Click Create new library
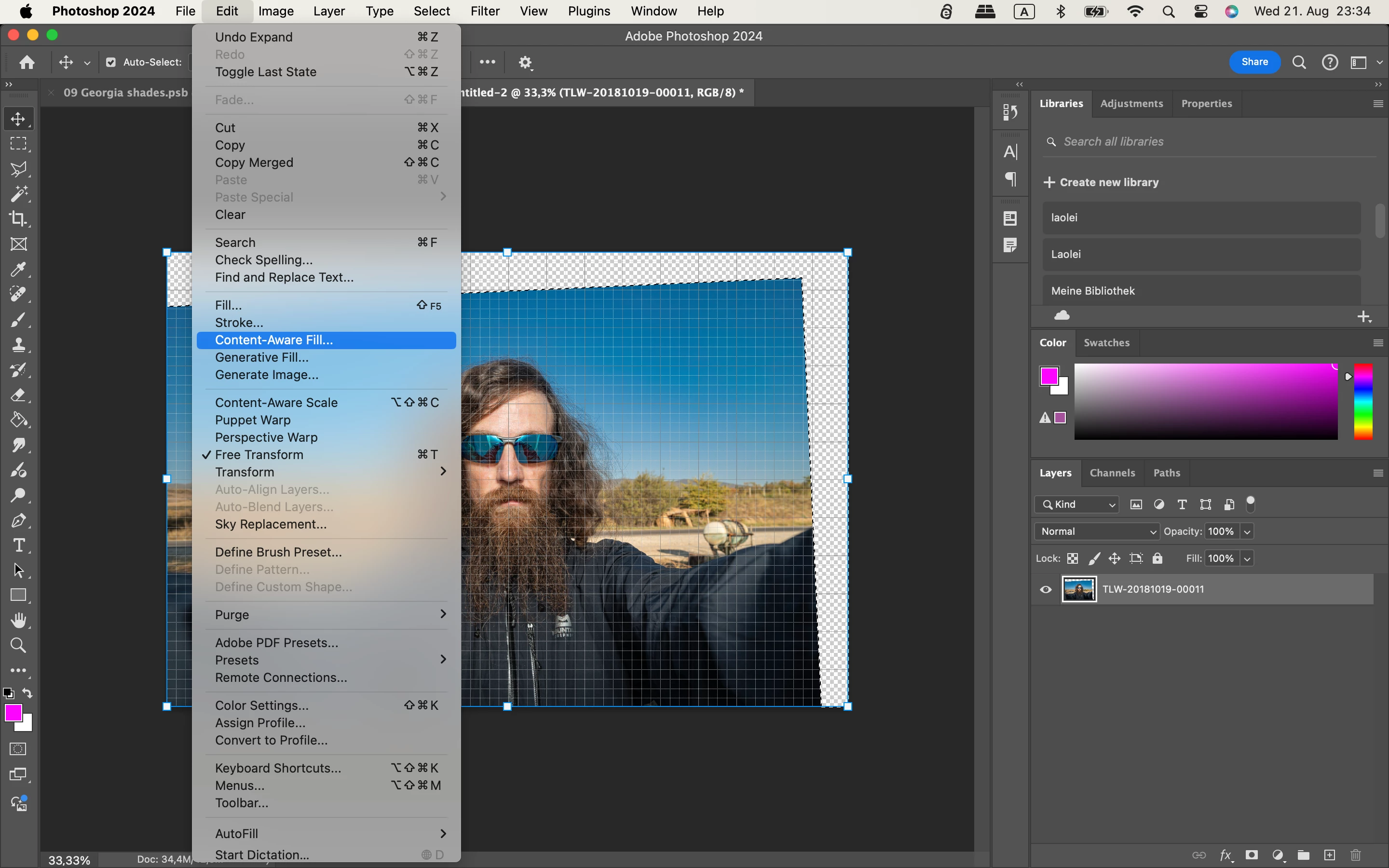Screen dimensions: 1389x868 click(x=1101, y=182)
